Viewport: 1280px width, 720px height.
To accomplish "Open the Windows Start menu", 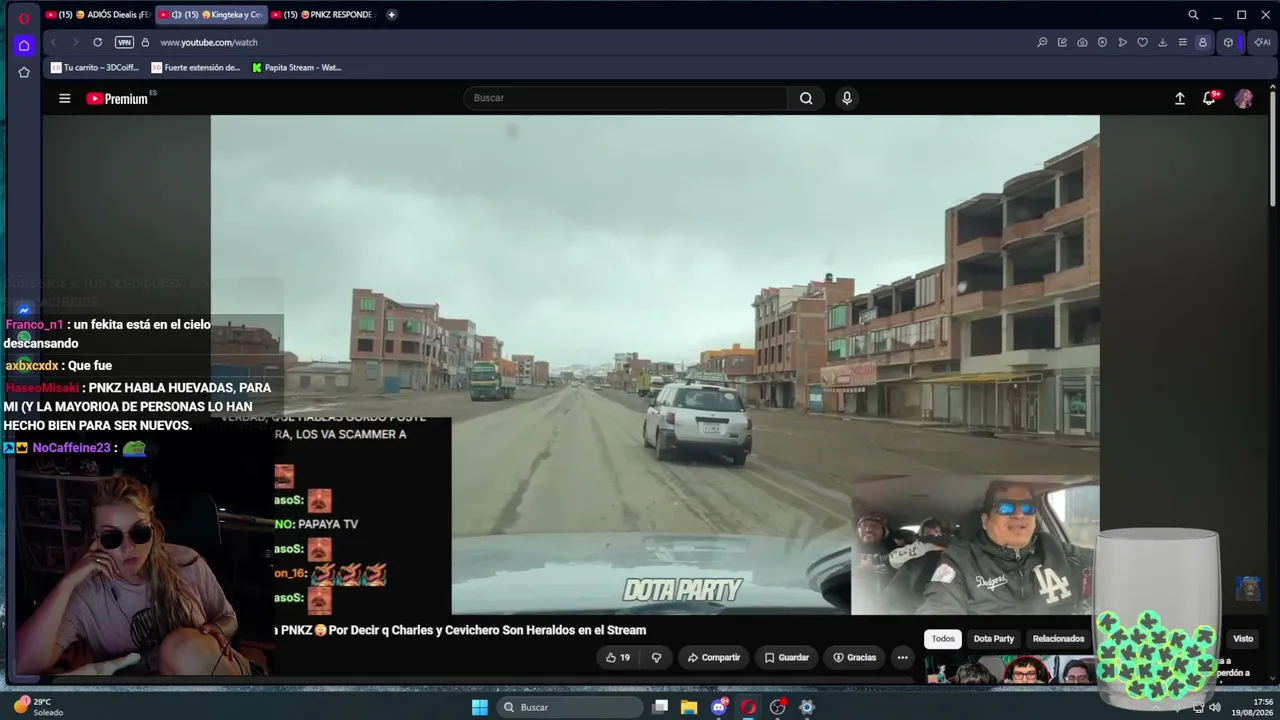I will pyautogui.click(x=480, y=707).
